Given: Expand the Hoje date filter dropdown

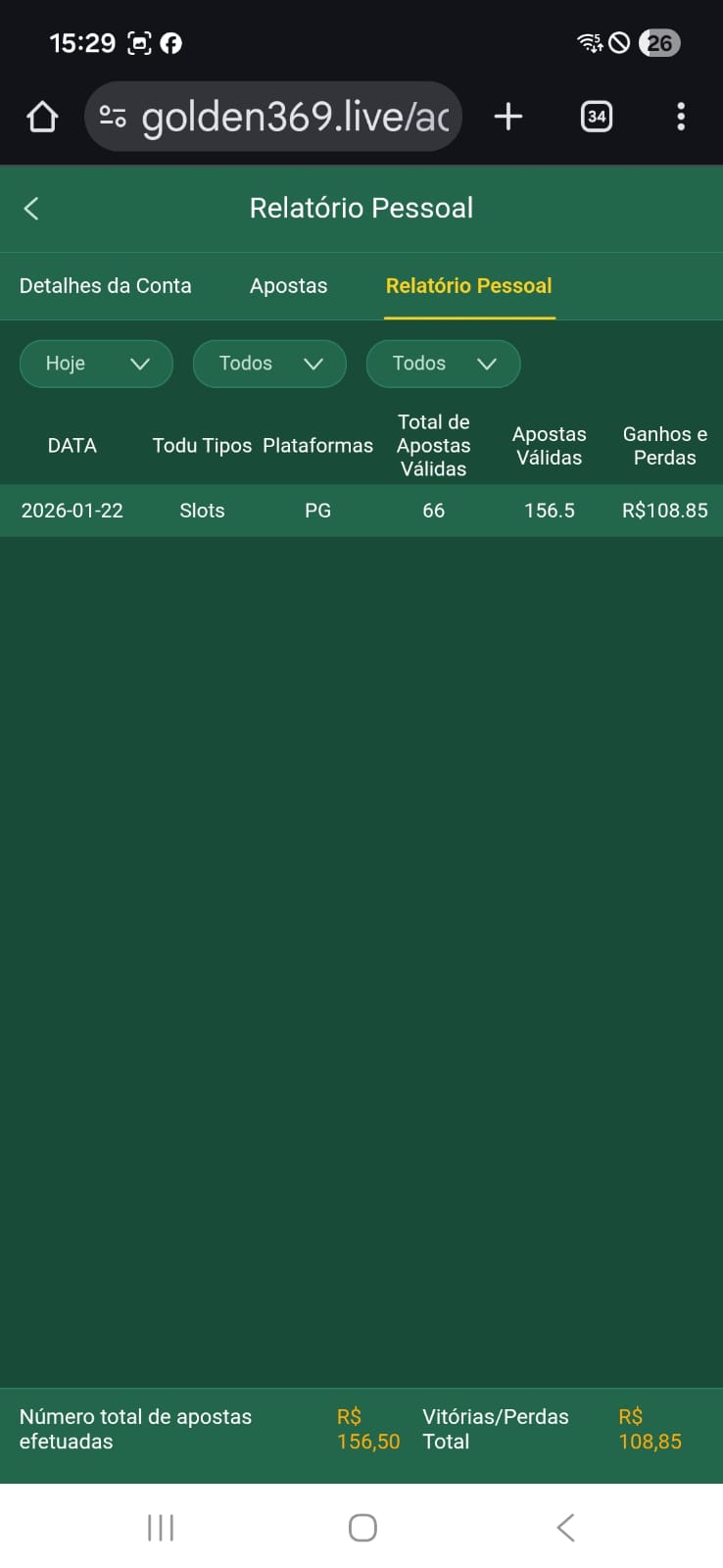Looking at the screenshot, I should pos(96,364).
